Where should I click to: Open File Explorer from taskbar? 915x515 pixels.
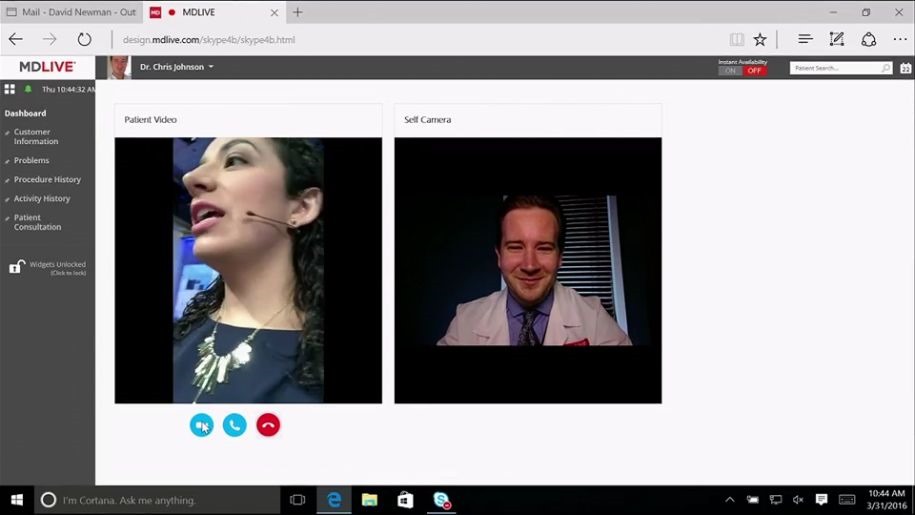pyautogui.click(x=369, y=500)
